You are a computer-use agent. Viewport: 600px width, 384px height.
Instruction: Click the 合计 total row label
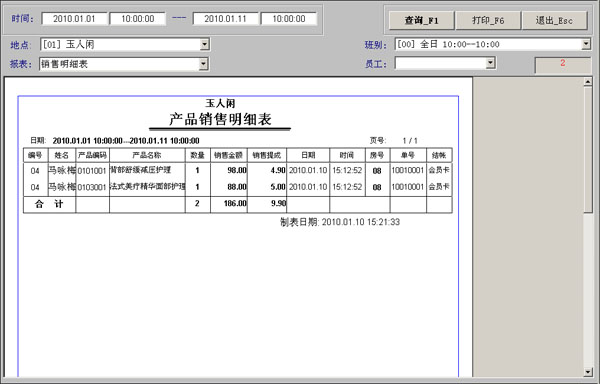(49, 204)
